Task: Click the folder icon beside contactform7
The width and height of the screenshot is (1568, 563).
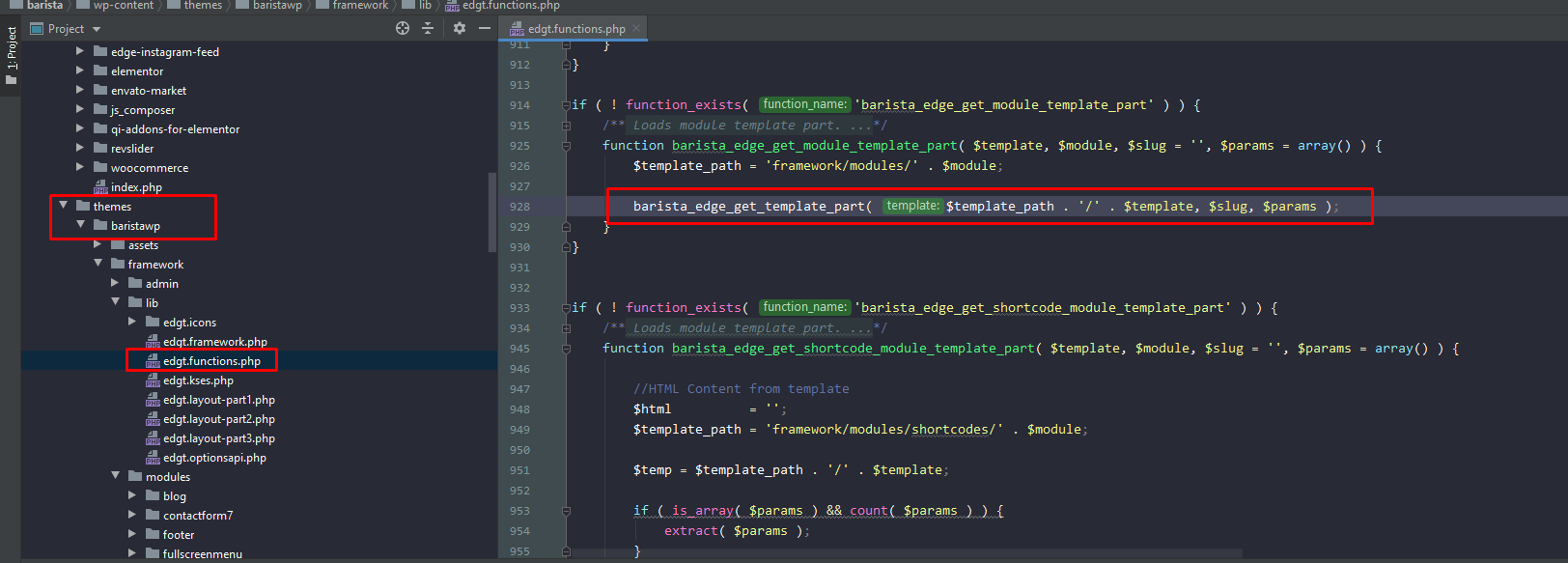Action: 153,515
